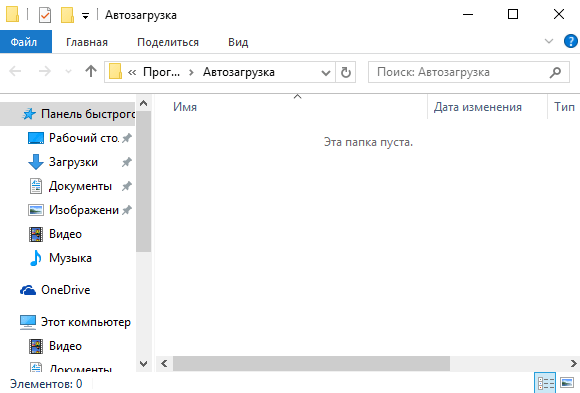Image resolution: width=580 pixels, height=393 pixels.
Task: Click horizontal scrollbar left arrow
Action: [164, 364]
